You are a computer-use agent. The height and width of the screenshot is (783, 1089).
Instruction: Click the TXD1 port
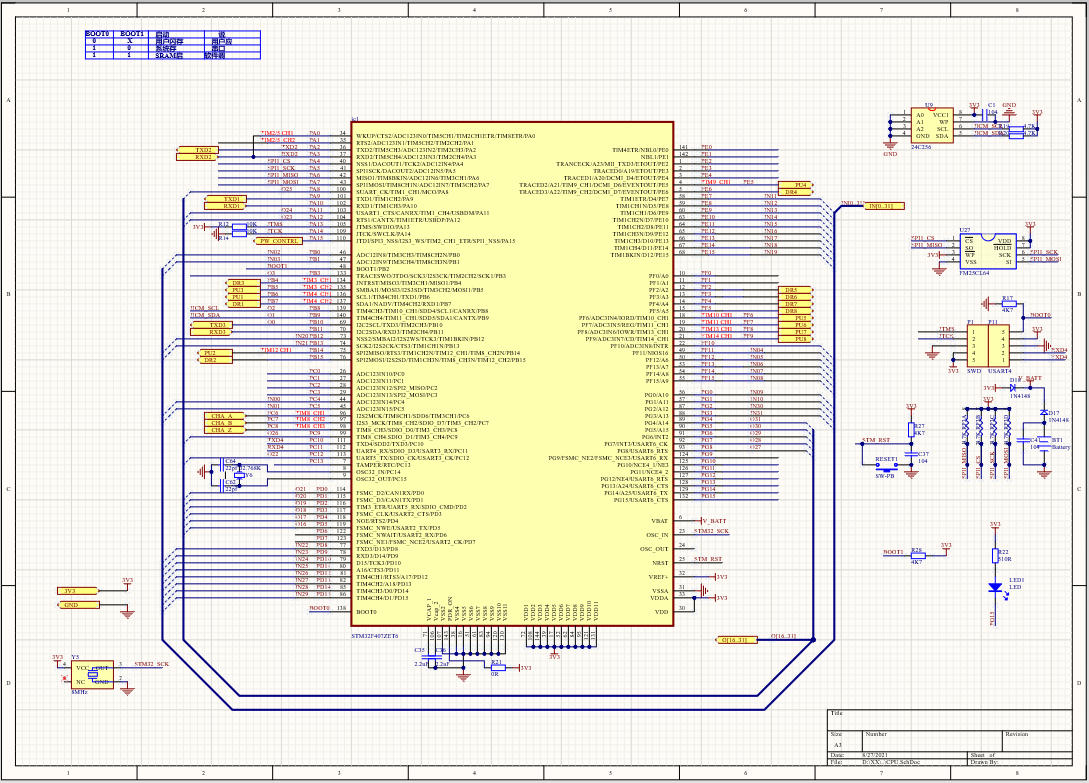[x=225, y=199]
